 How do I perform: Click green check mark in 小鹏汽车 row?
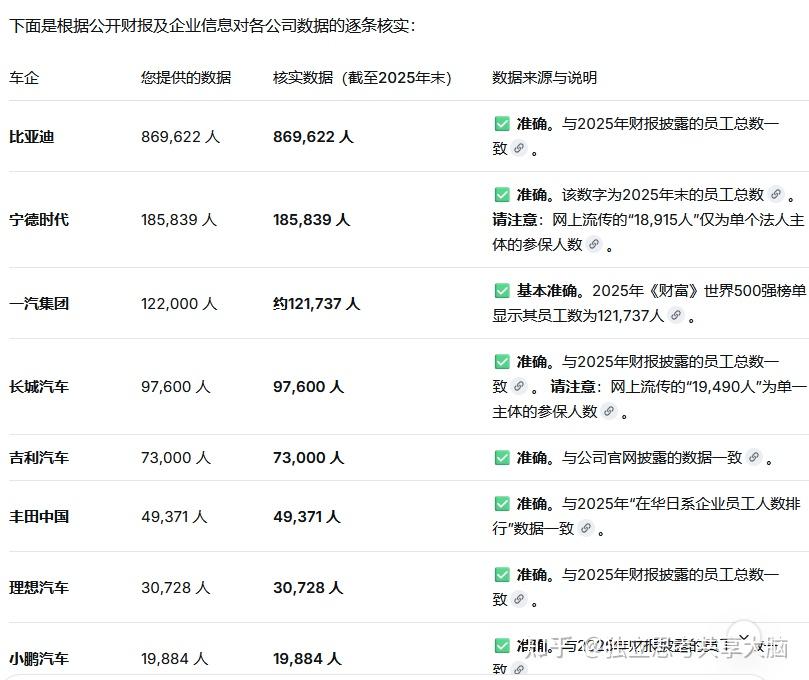pyautogui.click(x=502, y=645)
